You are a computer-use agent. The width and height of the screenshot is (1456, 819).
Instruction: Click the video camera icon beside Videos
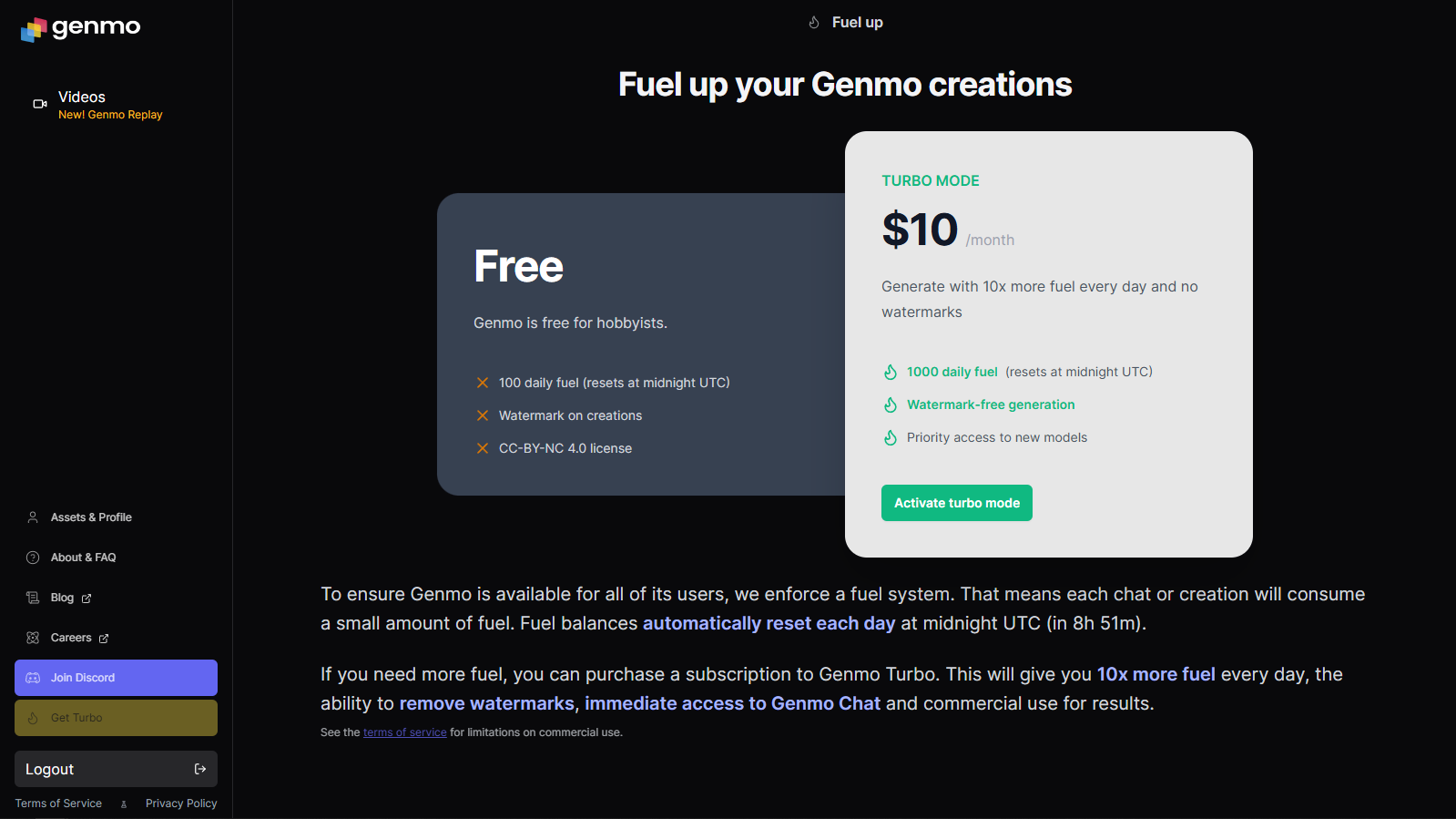(x=40, y=104)
